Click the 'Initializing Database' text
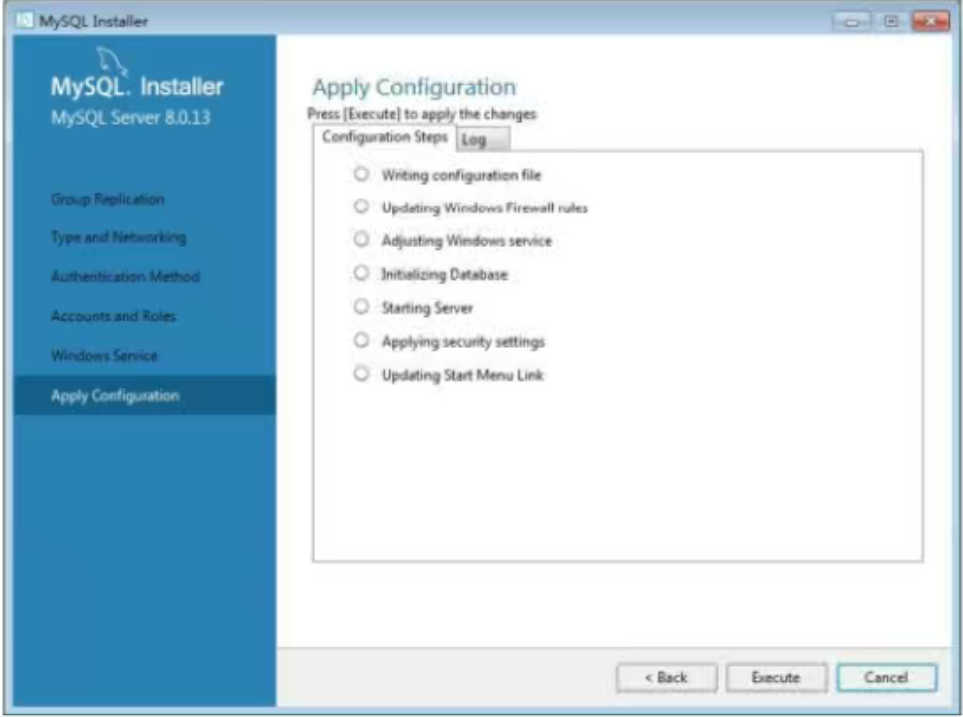963x717 pixels. (445, 274)
